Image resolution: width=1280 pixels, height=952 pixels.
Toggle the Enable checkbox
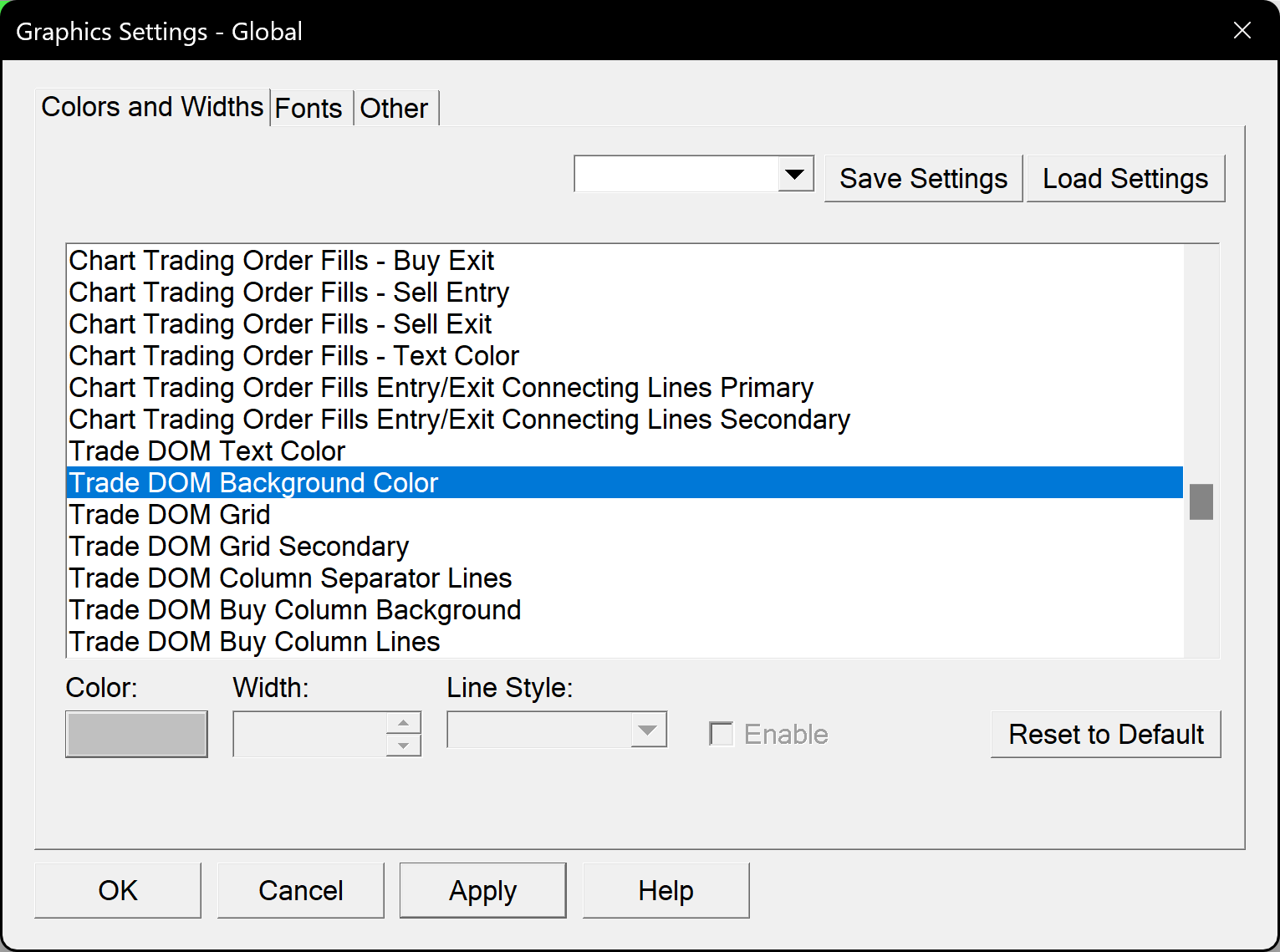tap(722, 734)
